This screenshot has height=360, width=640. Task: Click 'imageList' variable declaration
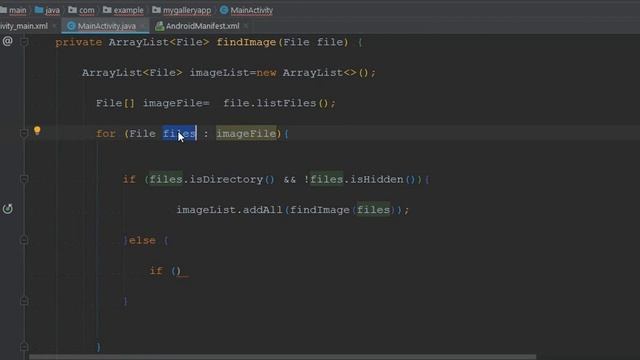(x=220, y=73)
